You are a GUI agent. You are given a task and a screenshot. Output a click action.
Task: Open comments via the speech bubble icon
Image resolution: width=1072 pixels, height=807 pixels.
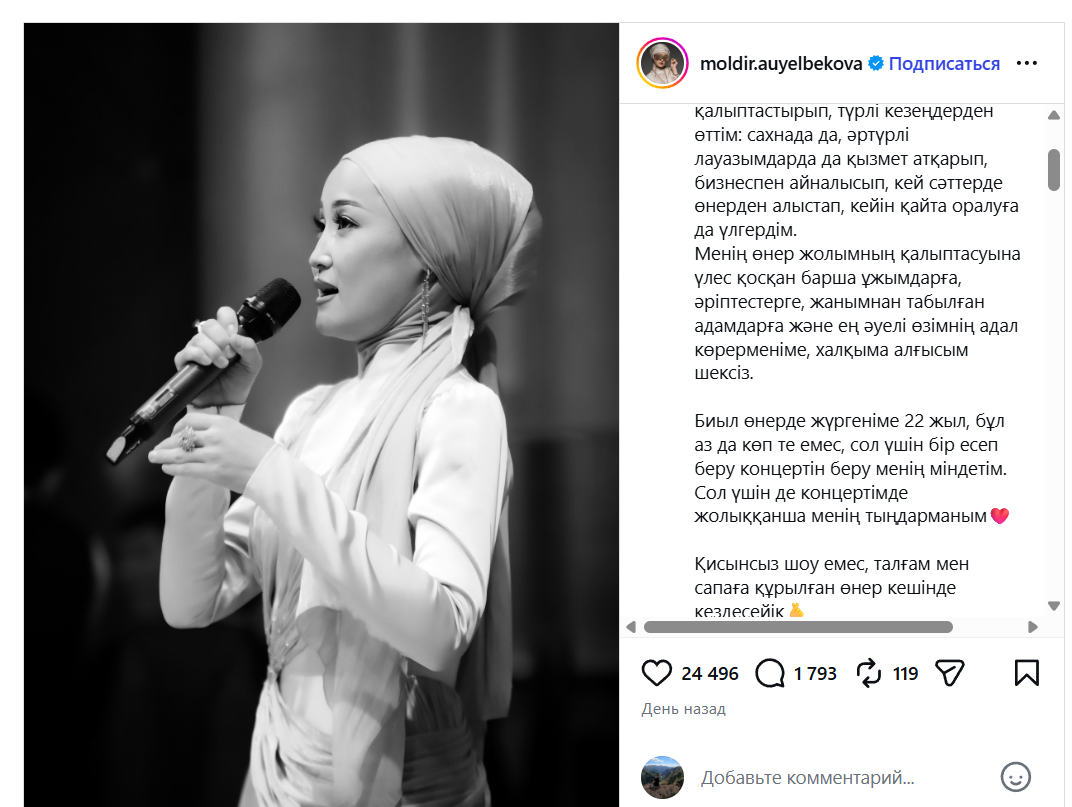770,673
